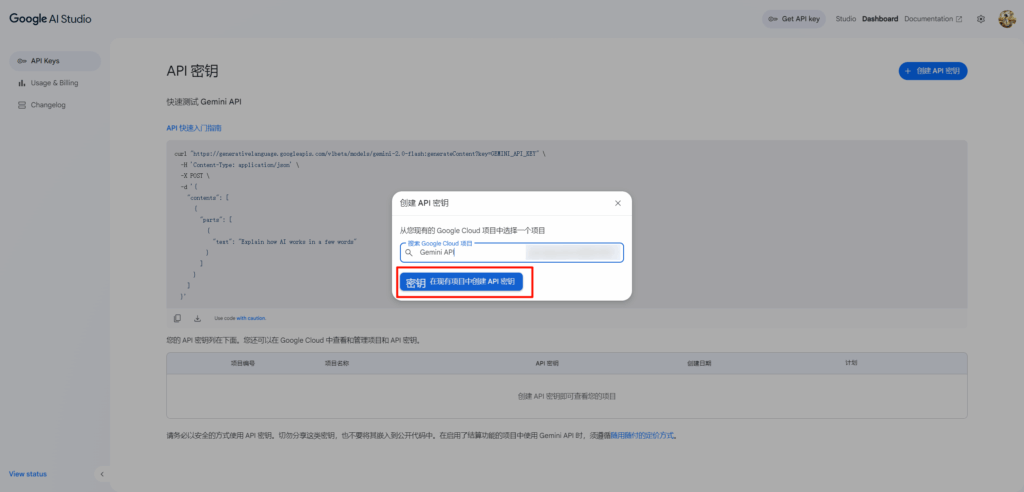This screenshot has width=1024, height=492.
Task: Click the API 密钥 column header
Action: 547,363
